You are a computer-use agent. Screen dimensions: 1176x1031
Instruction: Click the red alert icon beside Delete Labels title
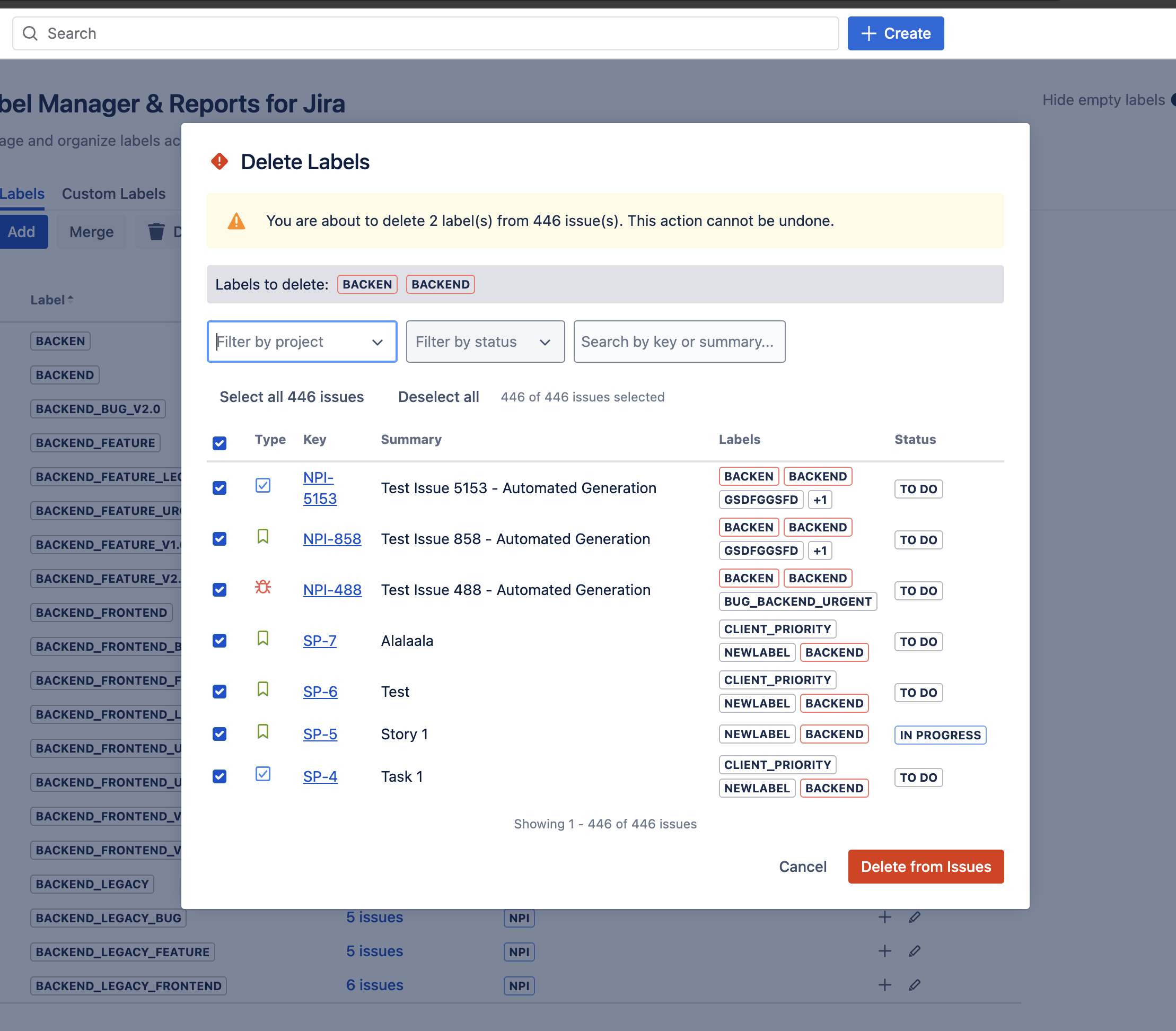pyautogui.click(x=219, y=162)
